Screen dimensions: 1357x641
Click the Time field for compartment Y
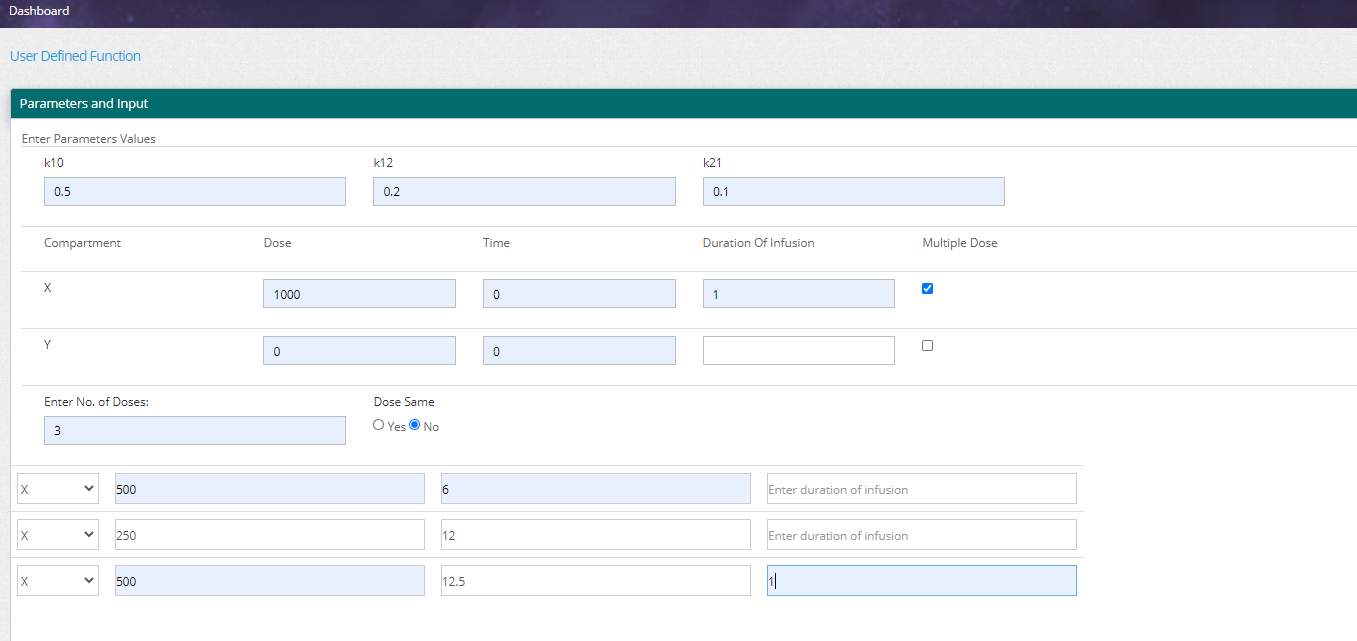[578, 351]
